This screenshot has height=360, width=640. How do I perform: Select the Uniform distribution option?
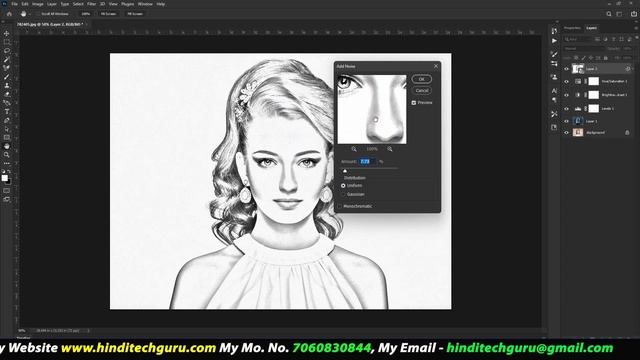click(343, 186)
